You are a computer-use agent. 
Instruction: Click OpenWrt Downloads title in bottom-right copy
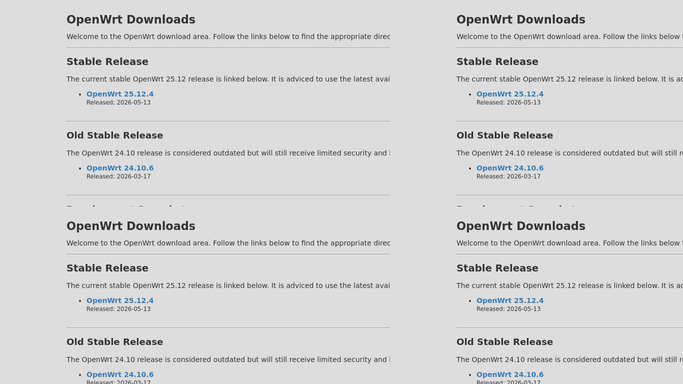pos(521,226)
